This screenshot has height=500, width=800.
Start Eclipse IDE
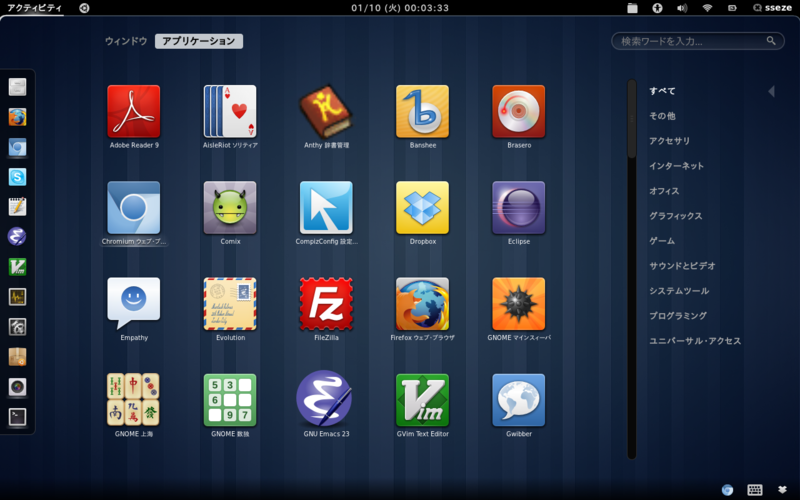pyautogui.click(x=518, y=208)
